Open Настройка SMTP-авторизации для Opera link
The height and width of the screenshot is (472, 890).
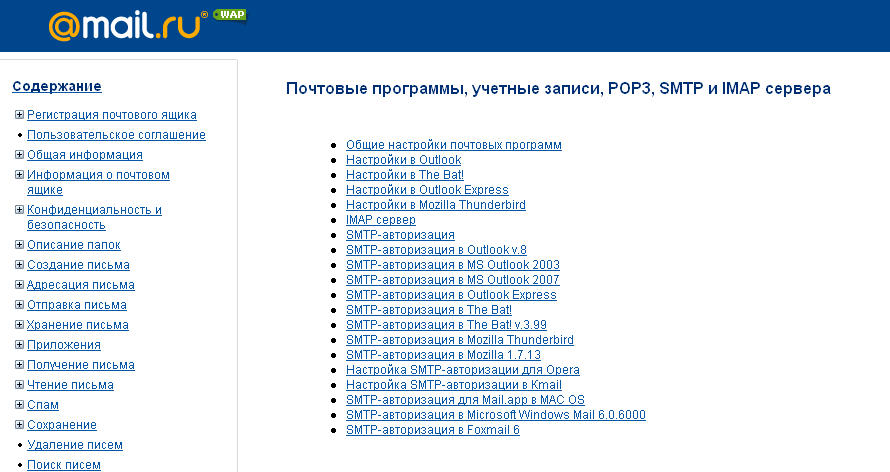pos(463,370)
